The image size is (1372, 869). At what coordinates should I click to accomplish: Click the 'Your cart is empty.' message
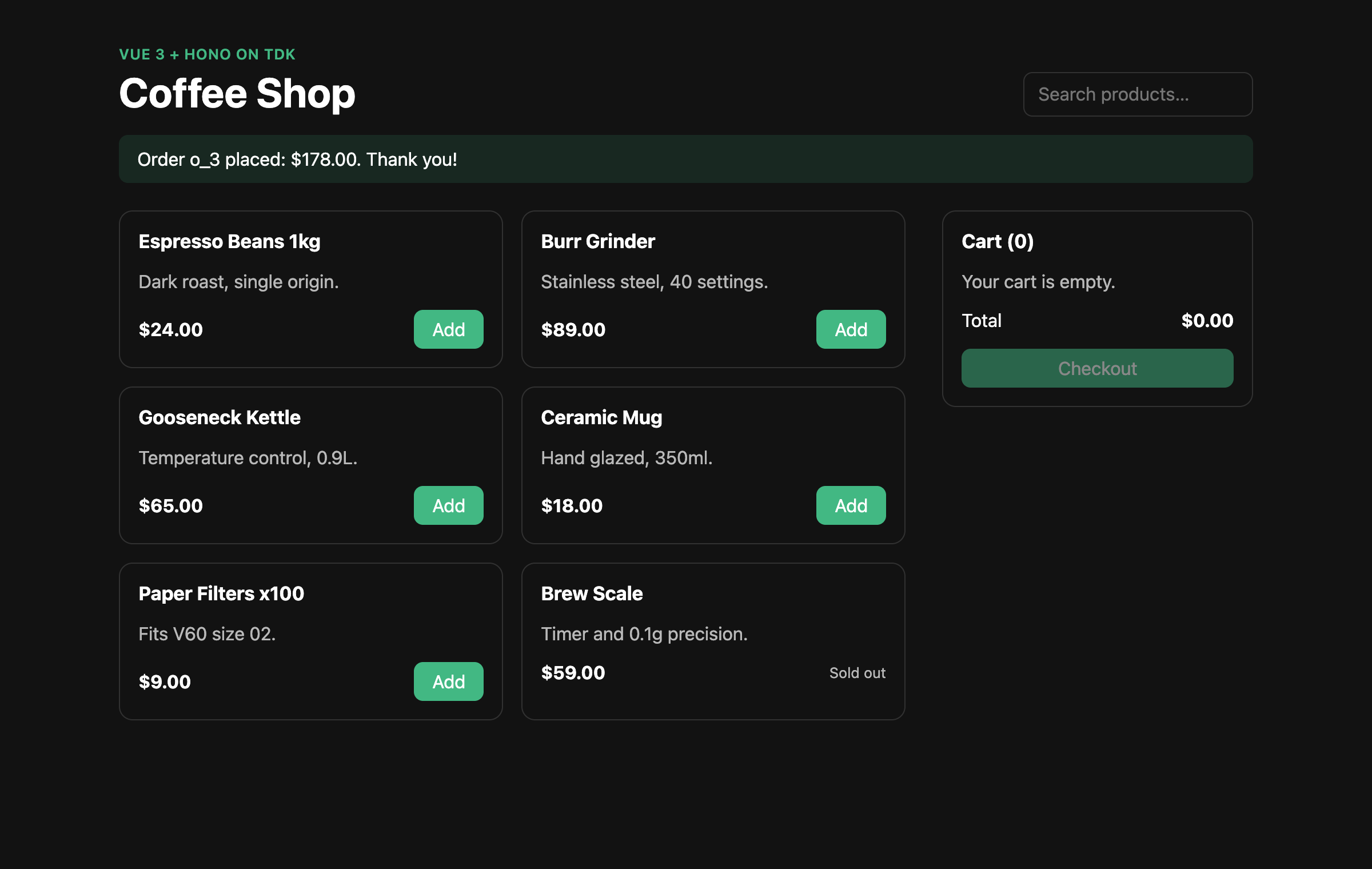tap(1038, 282)
